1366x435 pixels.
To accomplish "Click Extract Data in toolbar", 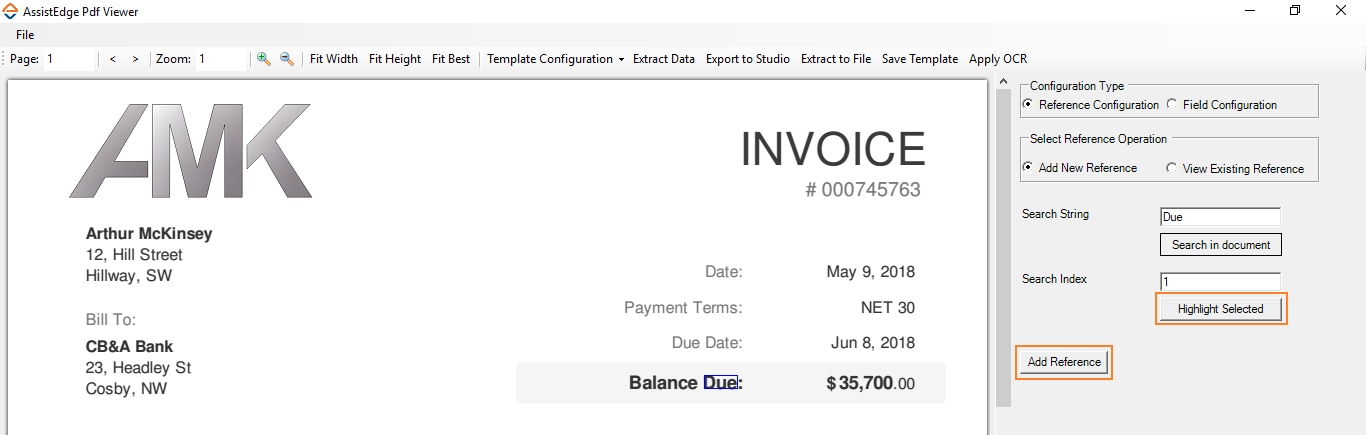I will pos(664,59).
